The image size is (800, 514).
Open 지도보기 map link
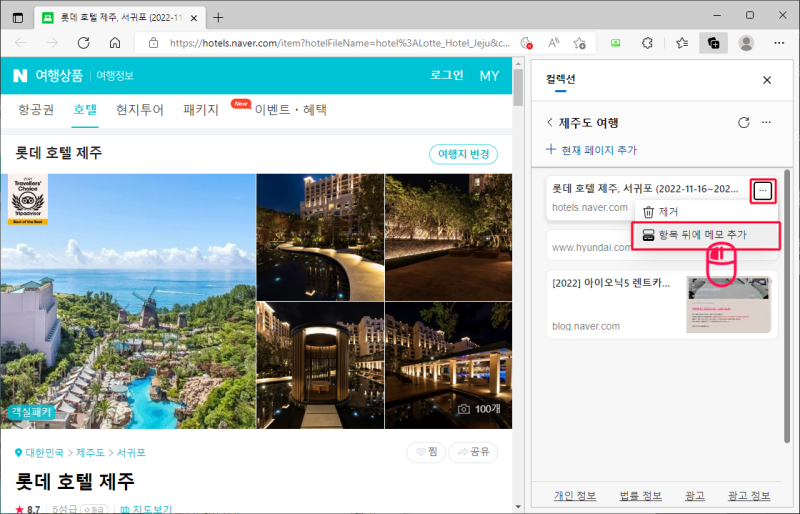coord(146,509)
